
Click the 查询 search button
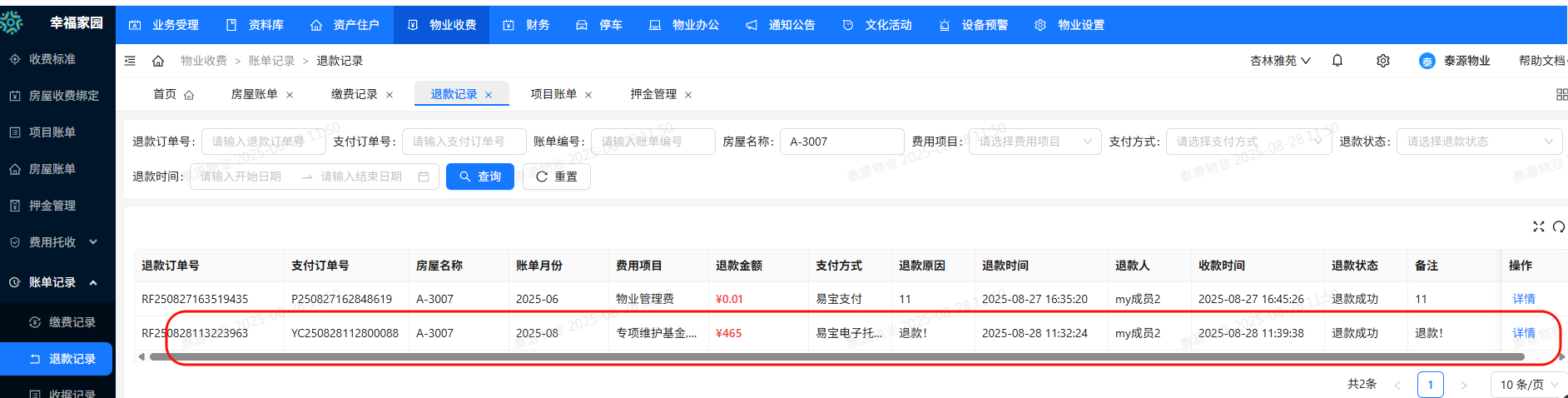[480, 177]
